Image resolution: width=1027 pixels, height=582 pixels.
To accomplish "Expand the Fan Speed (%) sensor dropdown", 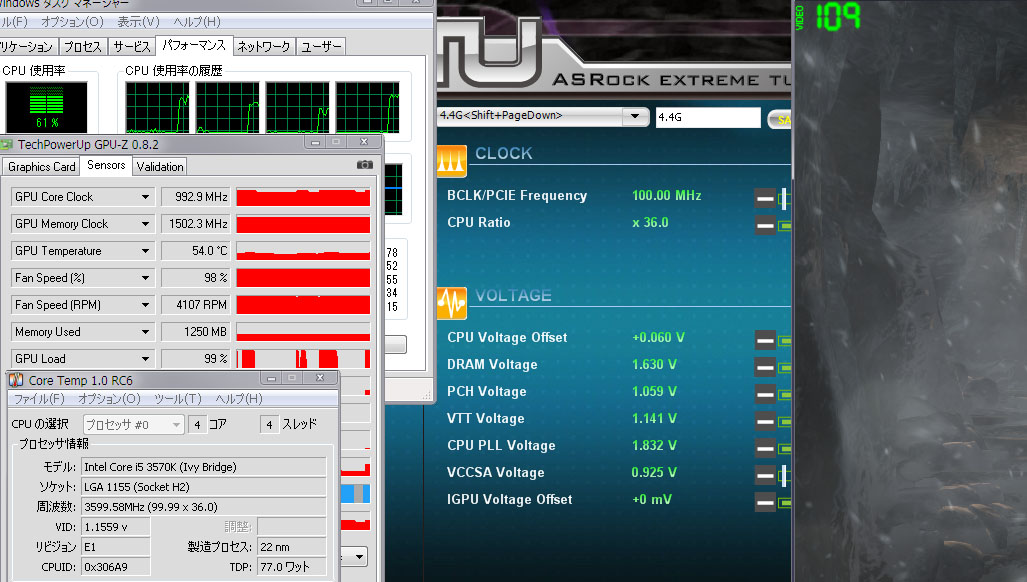I will 145,278.
